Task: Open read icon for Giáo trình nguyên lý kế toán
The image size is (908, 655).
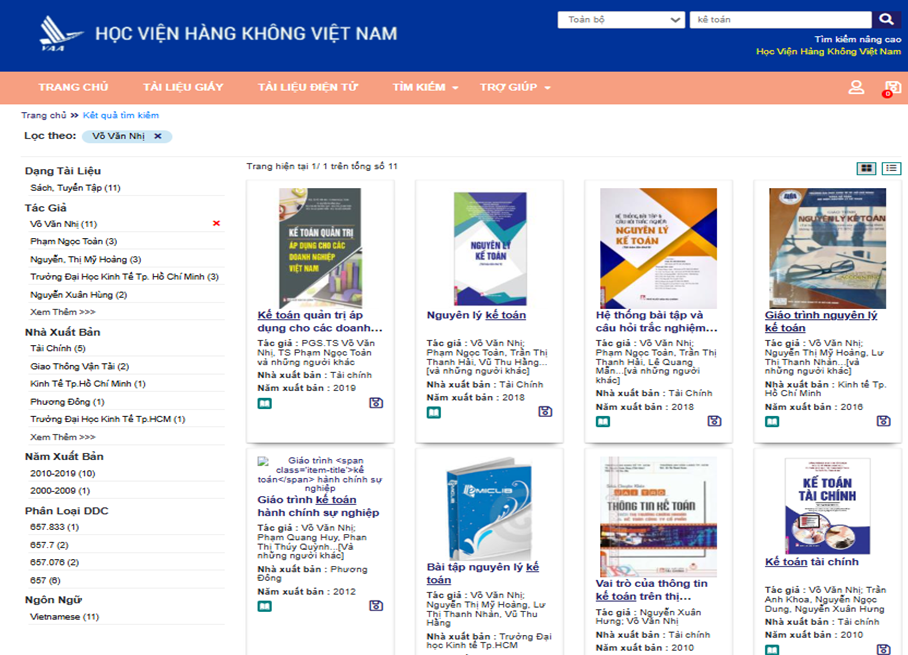Action: click(x=772, y=422)
